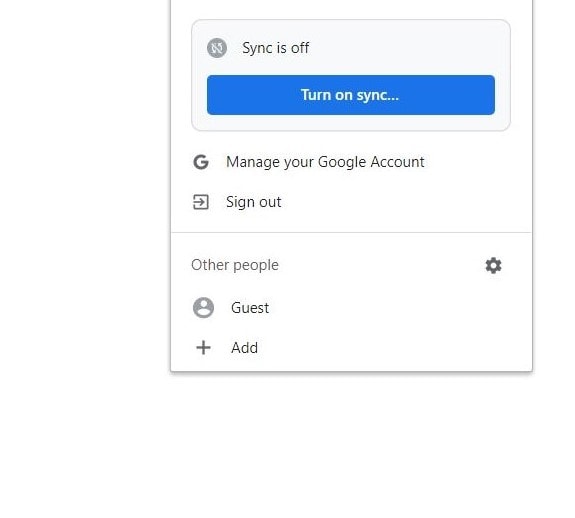Select the Add person label
The width and height of the screenshot is (575, 518).
coord(244,348)
